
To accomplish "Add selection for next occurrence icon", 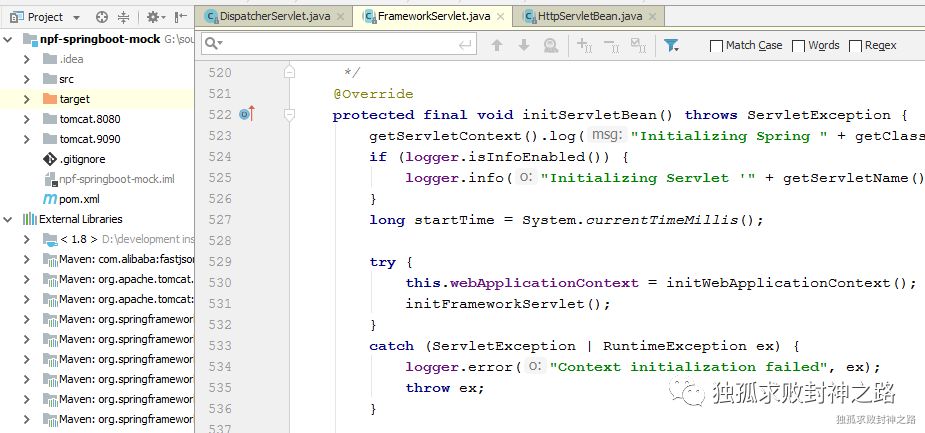I will click(584, 45).
